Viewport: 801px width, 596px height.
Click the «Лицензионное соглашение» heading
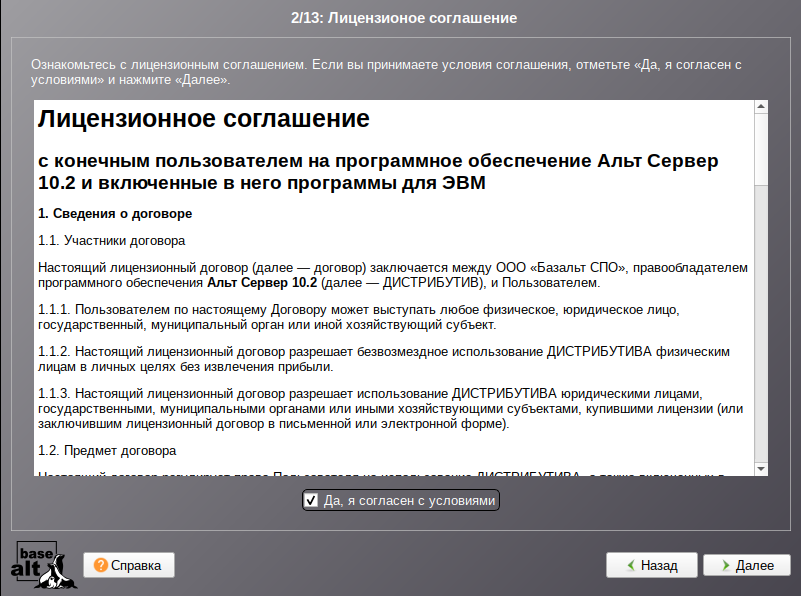(204, 118)
